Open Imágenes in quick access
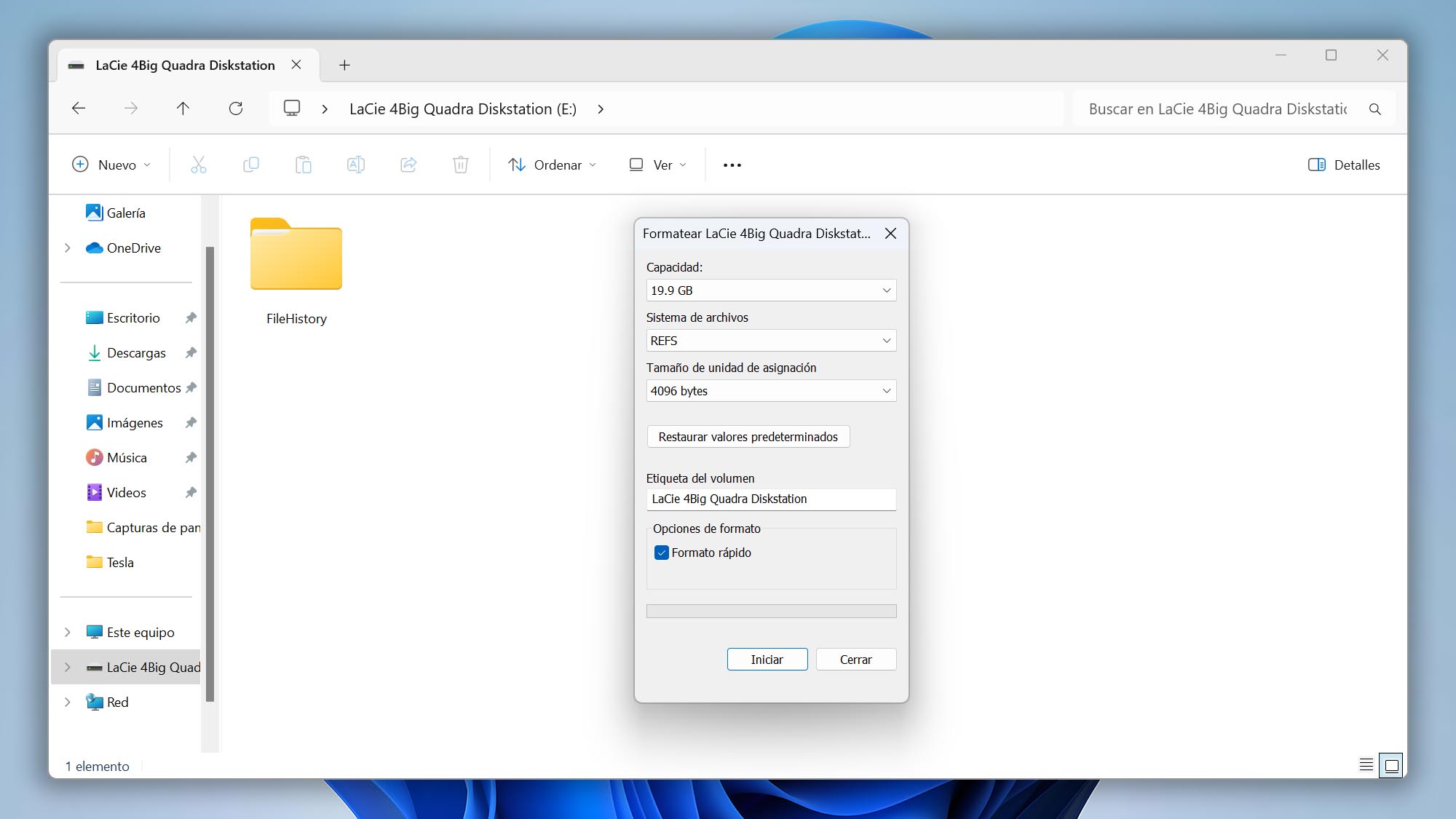 [135, 423]
